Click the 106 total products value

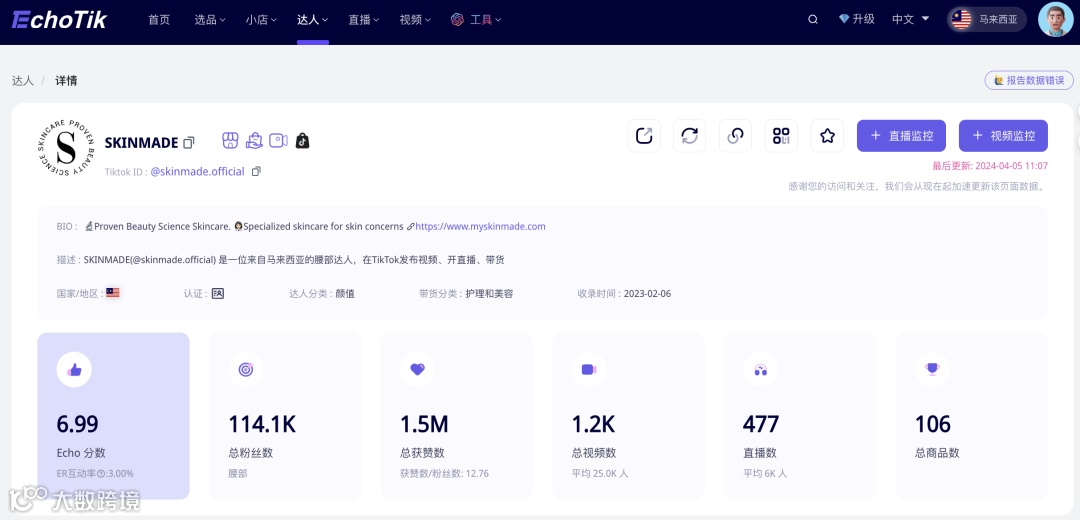(x=933, y=424)
